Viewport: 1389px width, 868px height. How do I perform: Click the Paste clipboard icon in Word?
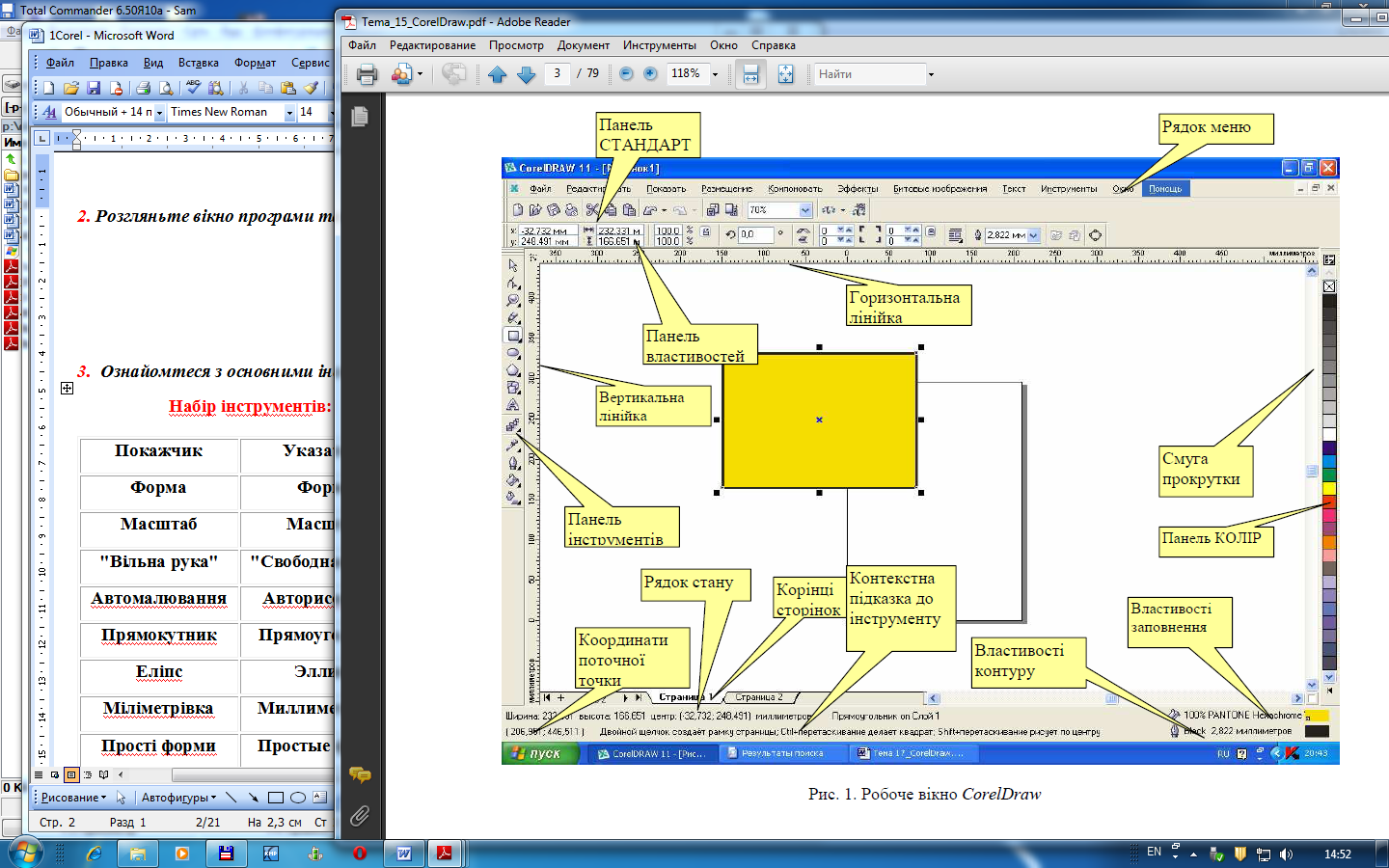click(x=287, y=88)
